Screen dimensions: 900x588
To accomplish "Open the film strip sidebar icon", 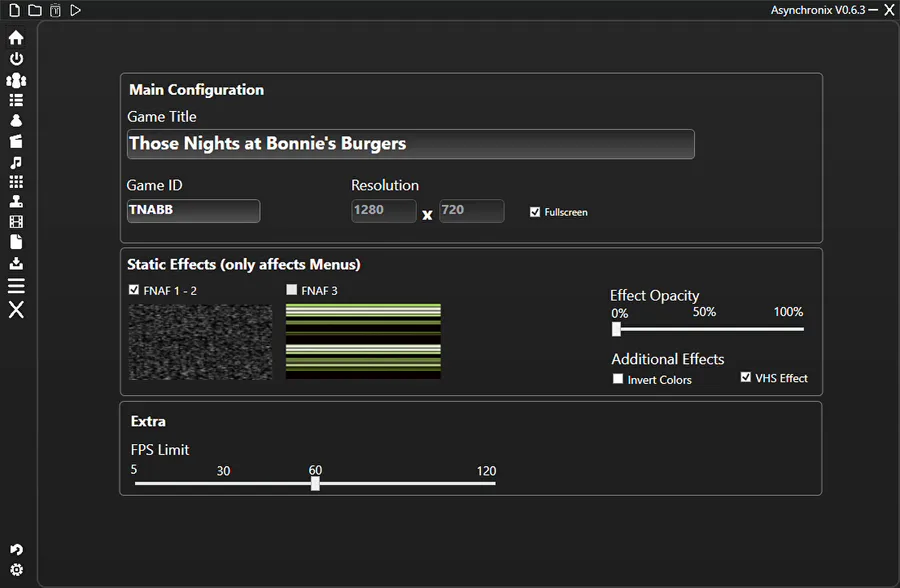I will click(x=16, y=222).
